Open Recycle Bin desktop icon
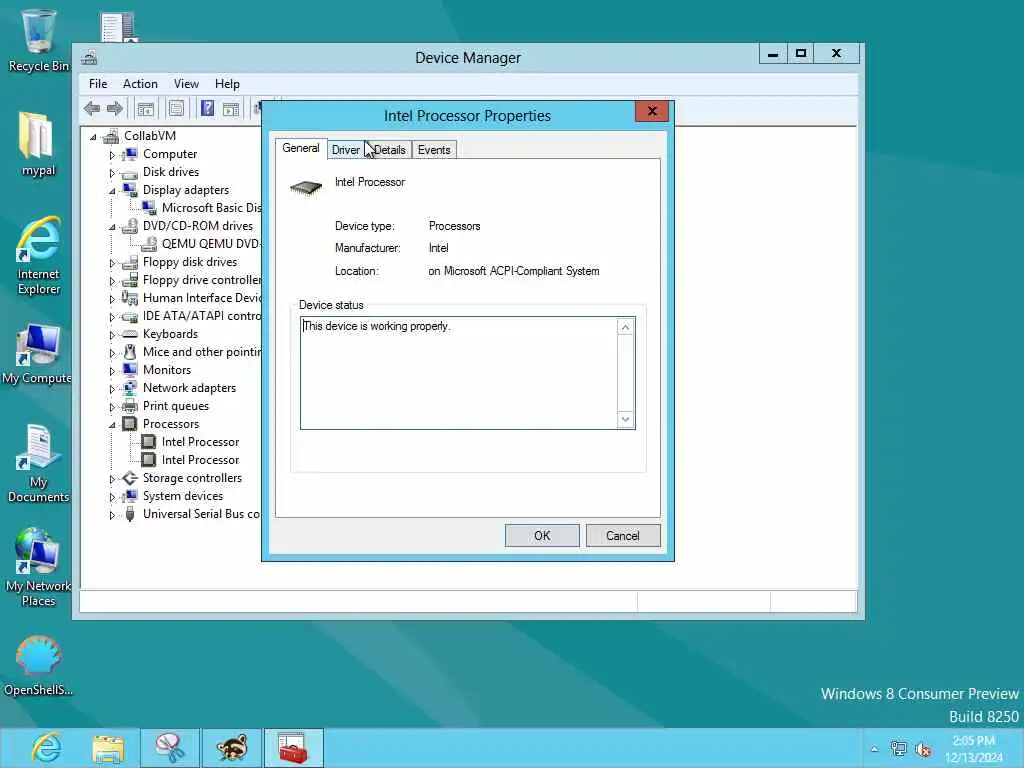Viewport: 1024px width, 768px height. click(39, 40)
